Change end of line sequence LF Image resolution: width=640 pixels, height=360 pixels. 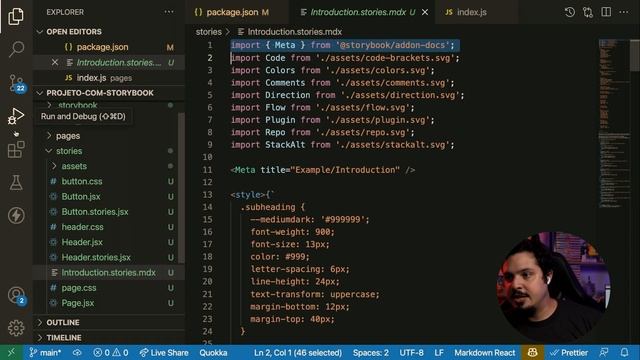(439, 353)
